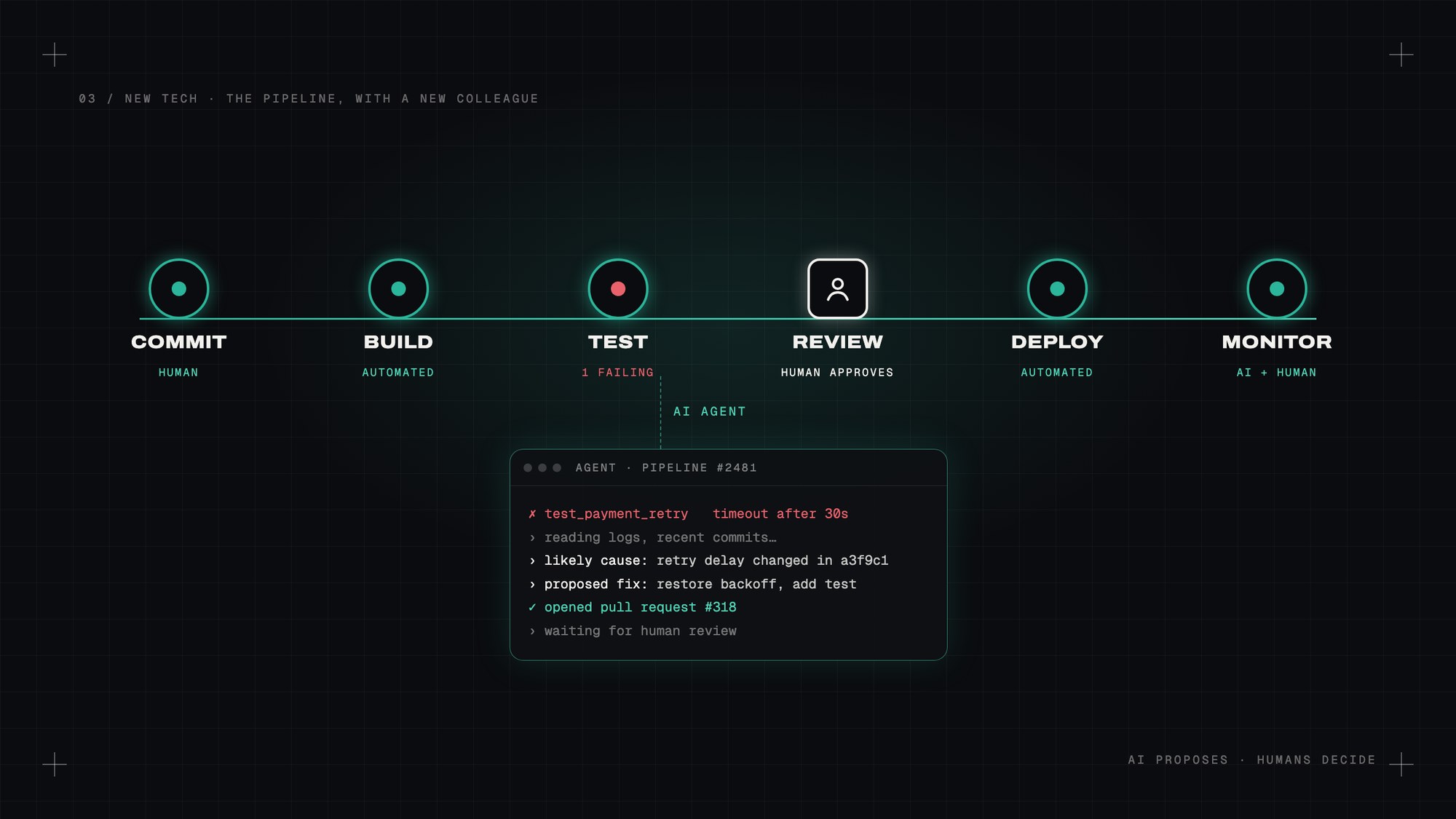Click the '1 FAILING' status text
This screenshot has height=819, width=1456.
(617, 373)
